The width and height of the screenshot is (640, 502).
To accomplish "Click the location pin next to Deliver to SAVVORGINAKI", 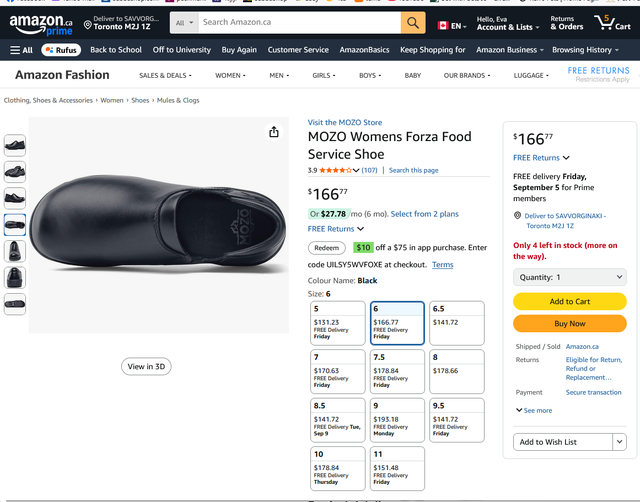I will coord(517,215).
